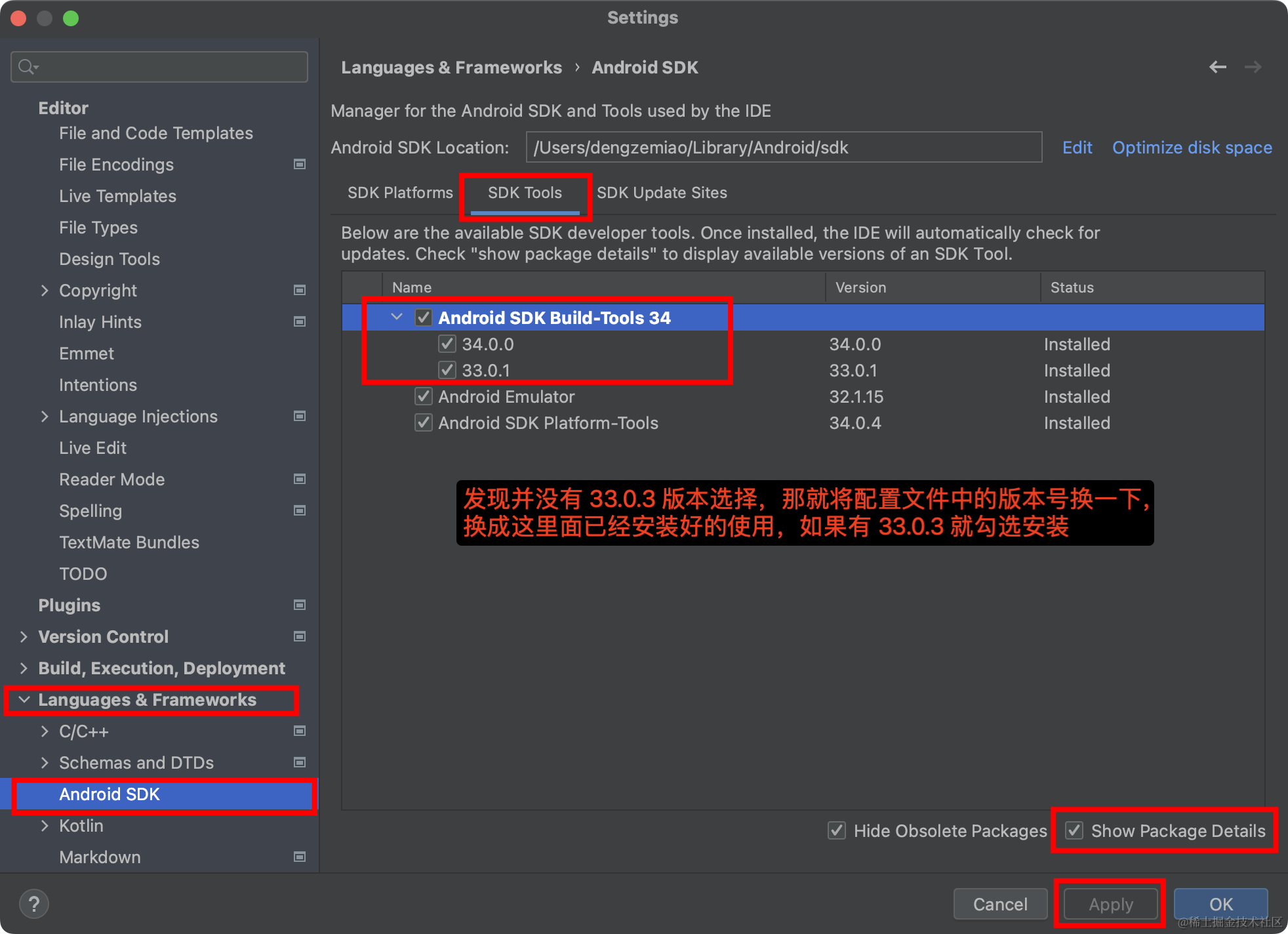
Task: Select Live Templates in Editor settings
Action: [x=117, y=196]
